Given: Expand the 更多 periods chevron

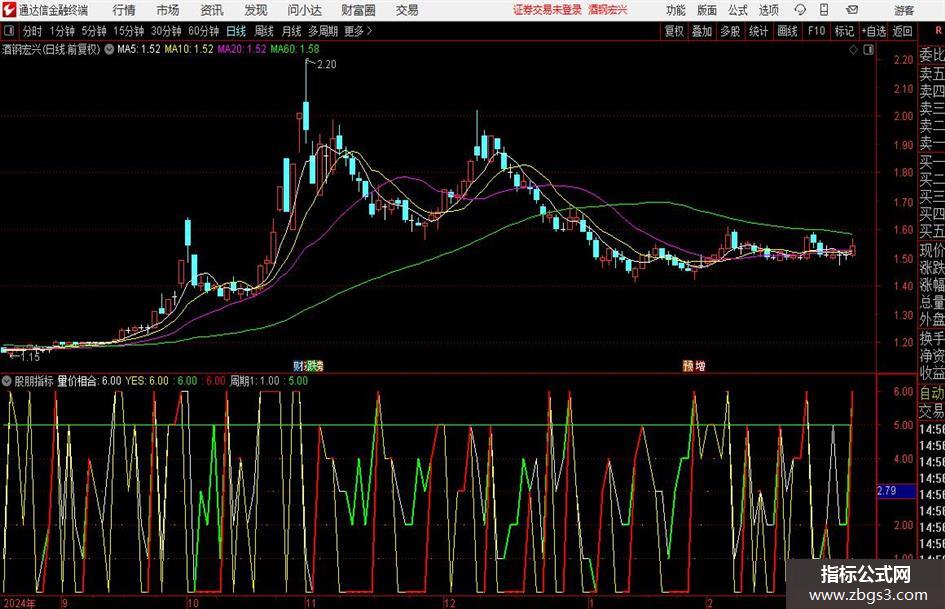Looking at the screenshot, I should pos(358,31).
